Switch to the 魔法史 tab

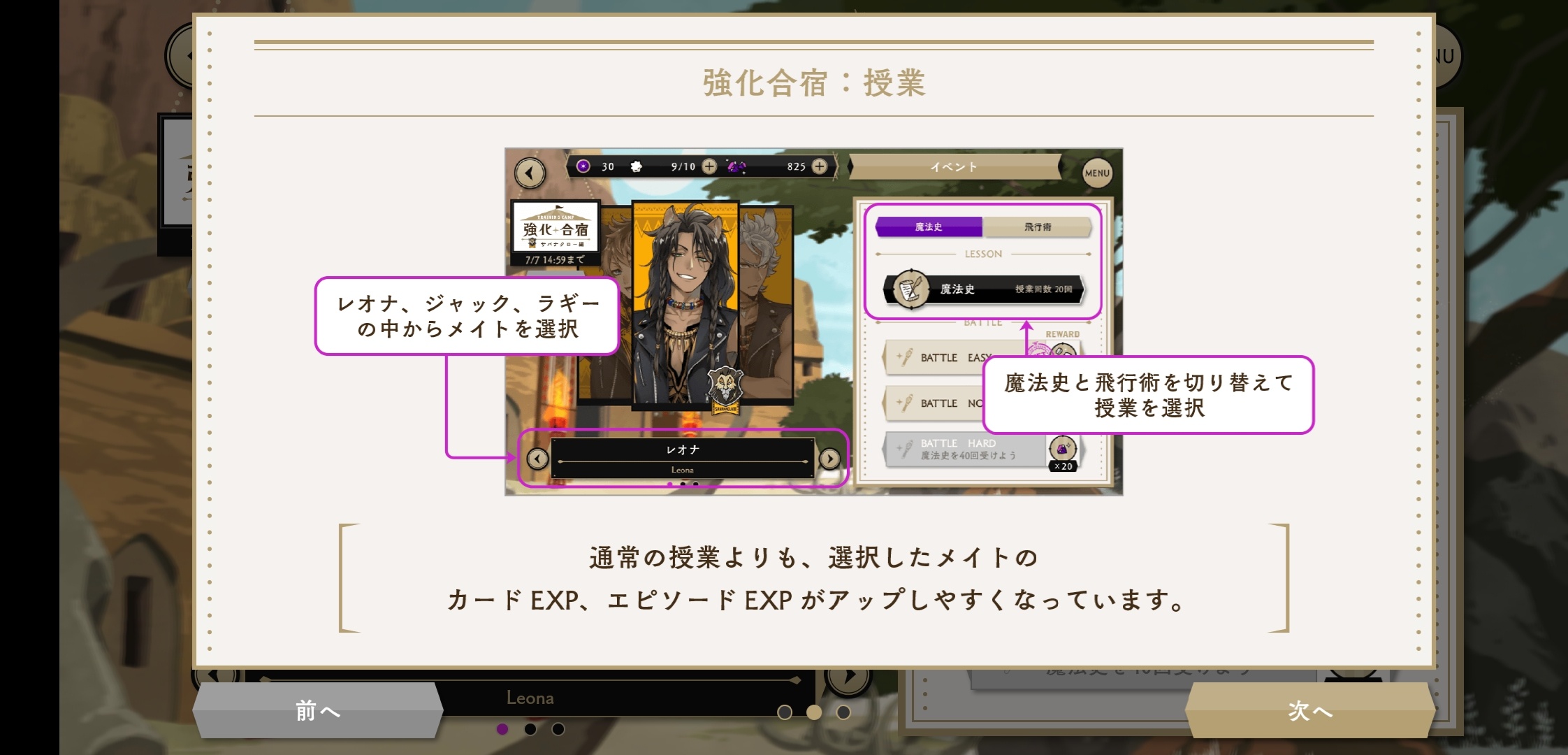click(929, 226)
